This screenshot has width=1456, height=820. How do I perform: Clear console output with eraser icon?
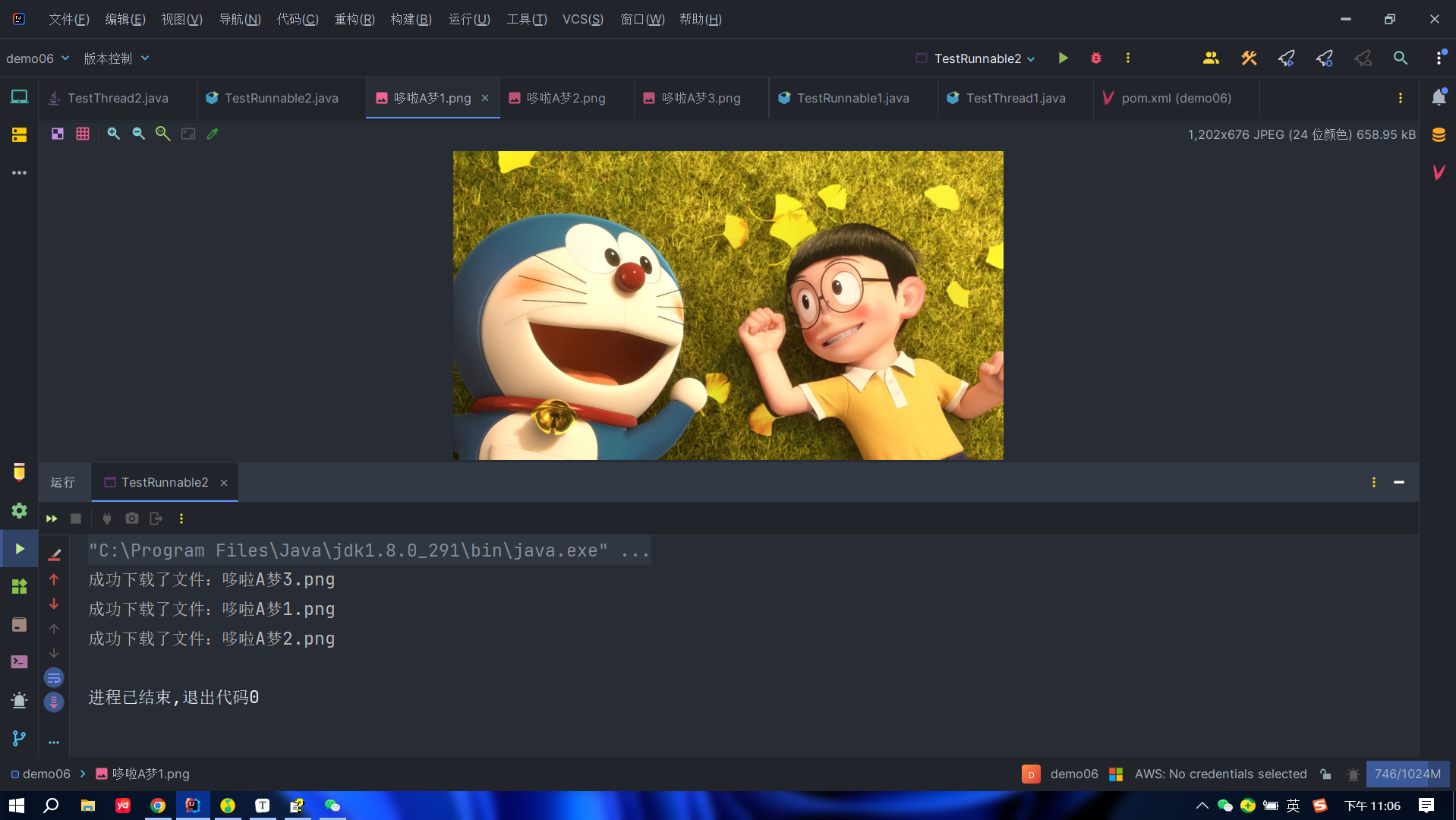[54, 555]
